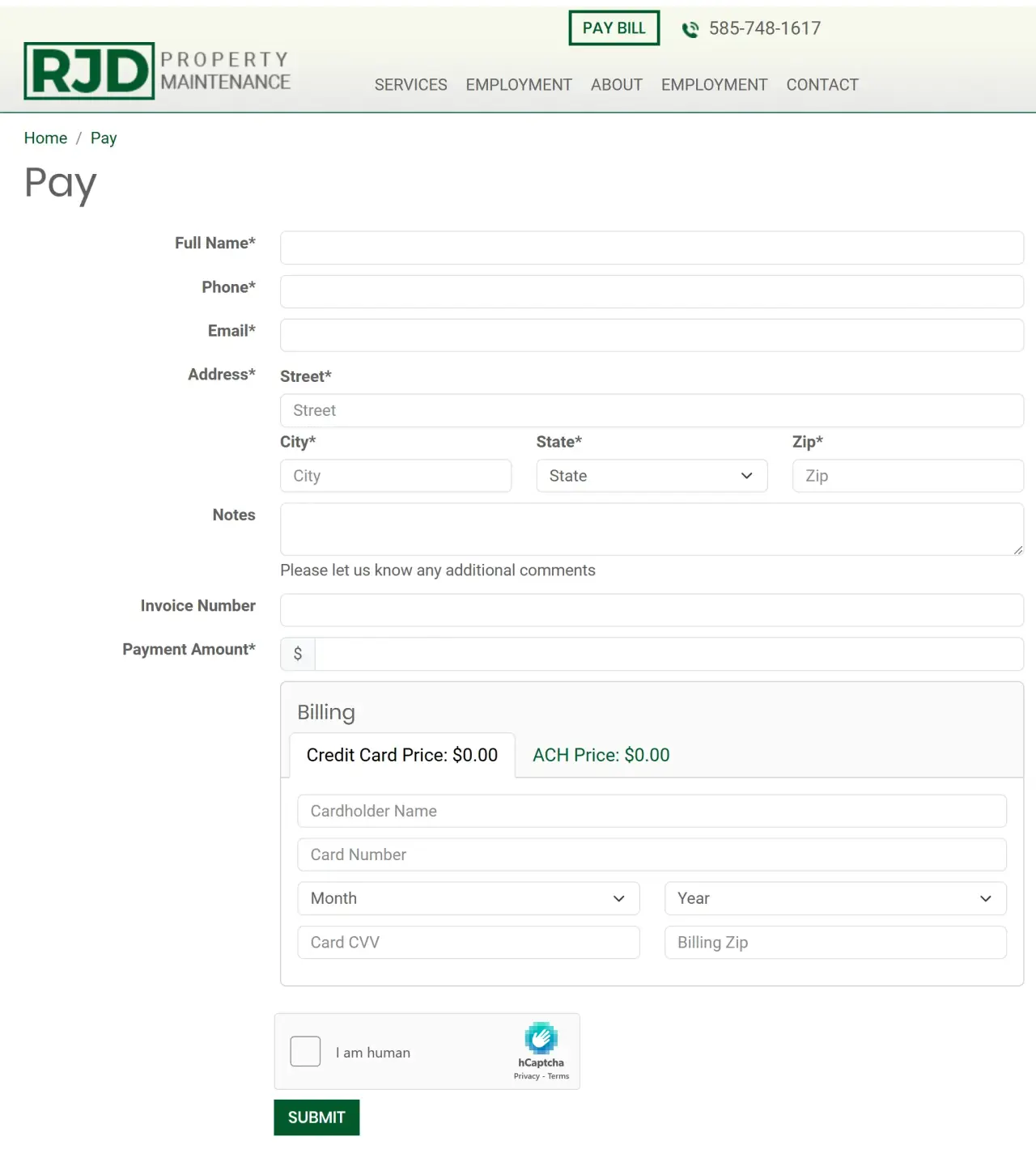Screen dimensions: 1036x1166
Task: Focus the Email input field
Action: point(652,335)
